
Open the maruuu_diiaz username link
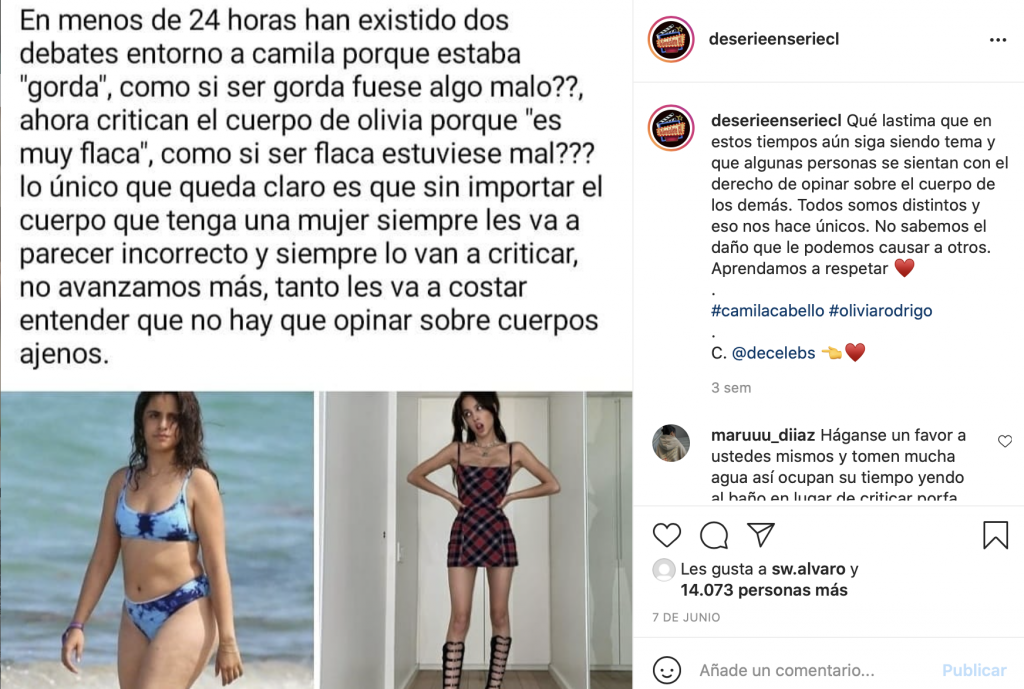click(763, 435)
